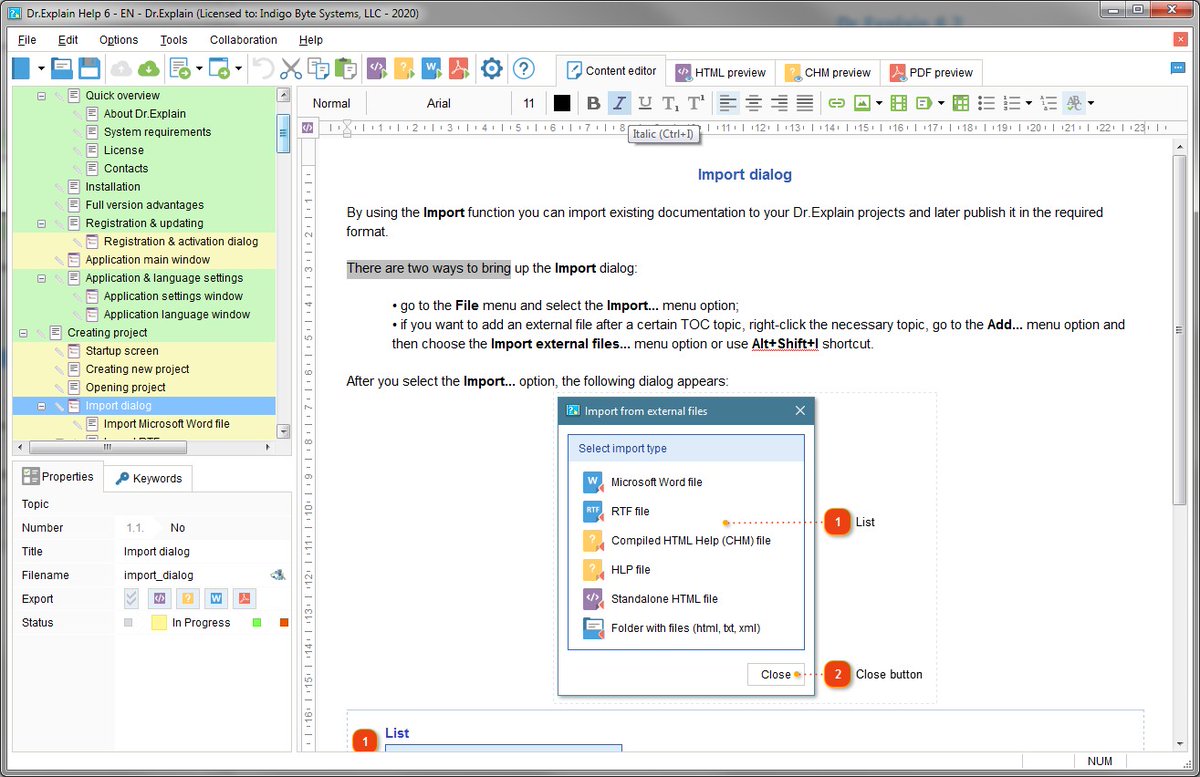Switch to the Keywords panel
Viewport: 1200px width, 777px height.
click(x=147, y=478)
